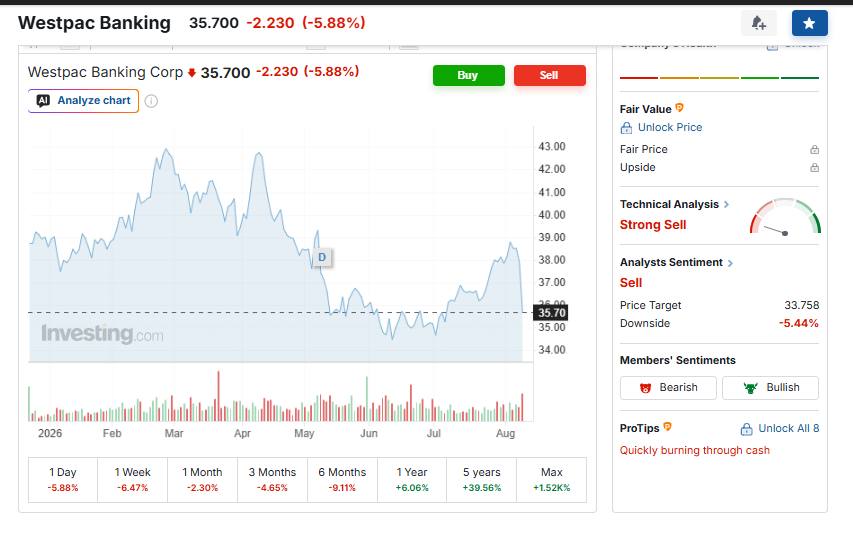Click the AI Analyze chart button
Image resolution: width=853 pixels, height=536 pixels.
(83, 101)
